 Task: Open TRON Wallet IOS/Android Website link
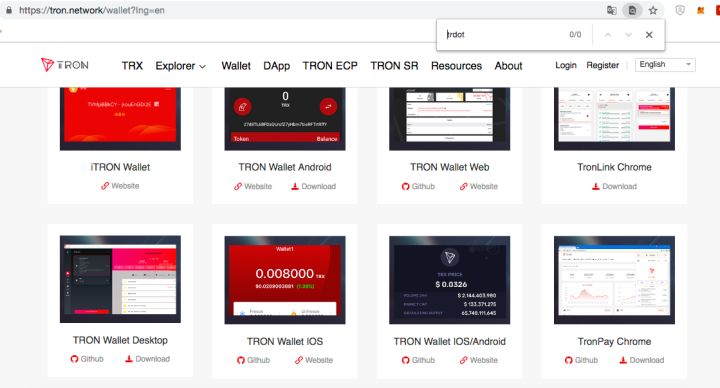pyautogui.click(x=478, y=360)
